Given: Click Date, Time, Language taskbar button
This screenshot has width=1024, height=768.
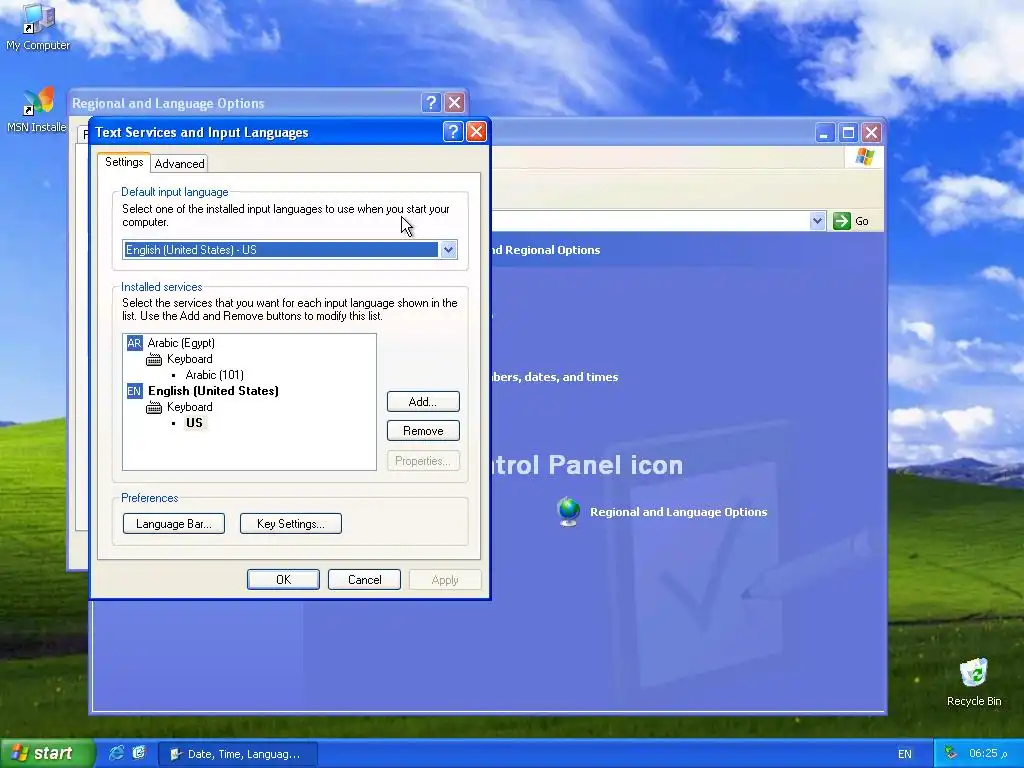Looking at the screenshot, I should click(x=238, y=754).
